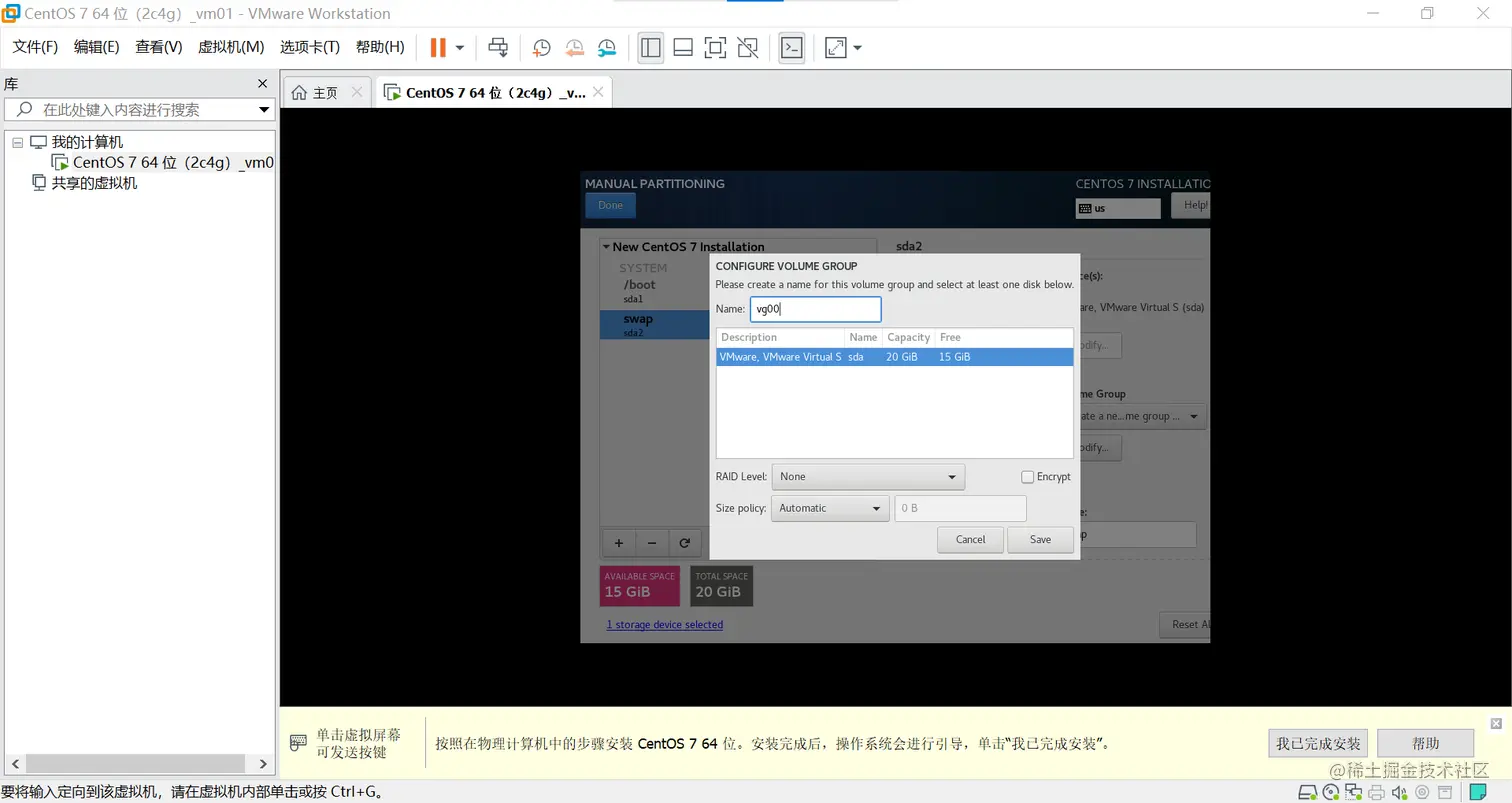Click the Send Ctrl+Alt+Del toolbar icon
1512x803 pixels.
coord(498,47)
